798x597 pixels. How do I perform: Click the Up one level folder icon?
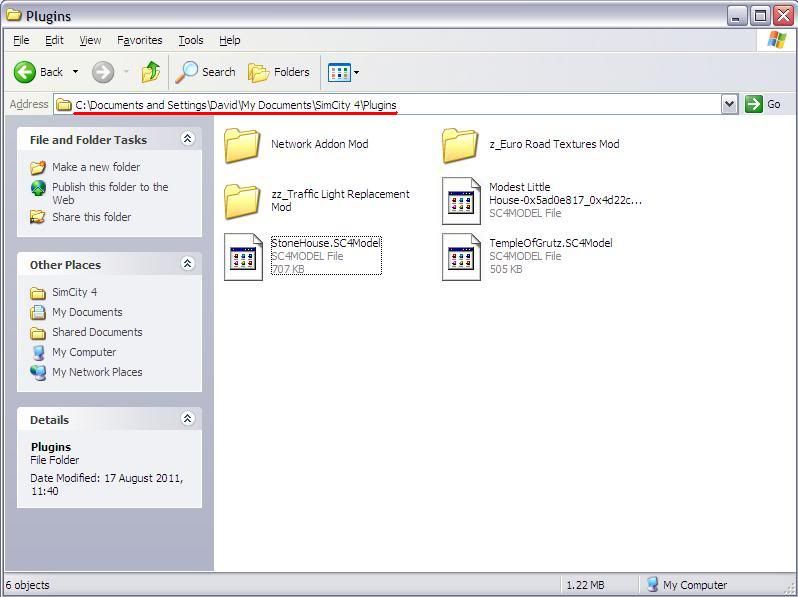[x=151, y=72]
